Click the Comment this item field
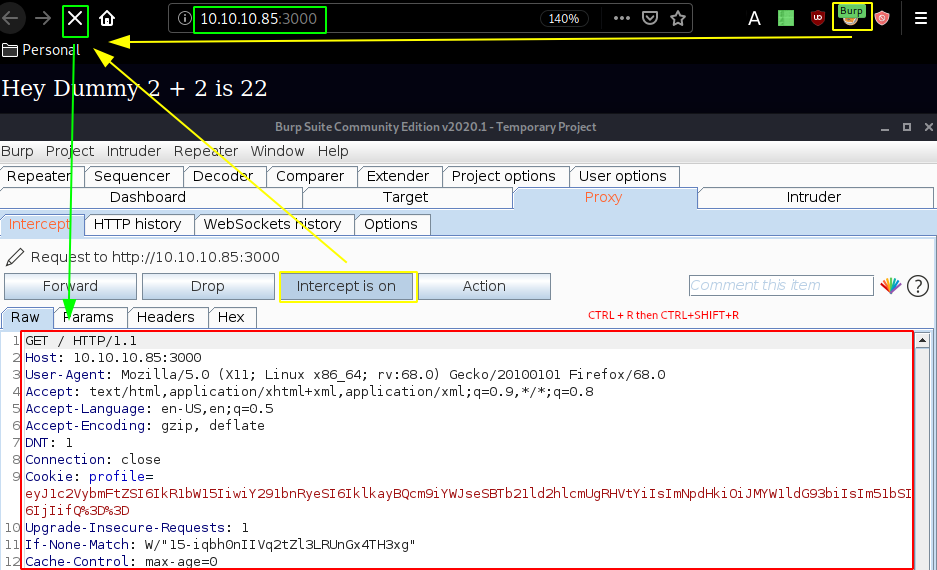This screenshot has width=937, height=570. point(781,286)
